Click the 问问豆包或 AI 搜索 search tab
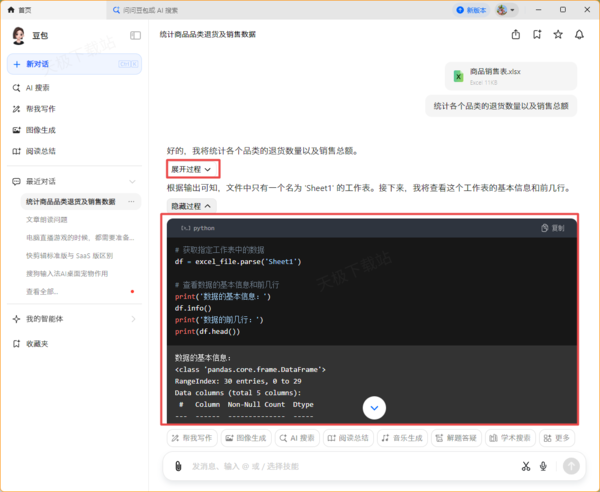Image resolution: width=600 pixels, height=492 pixels. [145, 10]
